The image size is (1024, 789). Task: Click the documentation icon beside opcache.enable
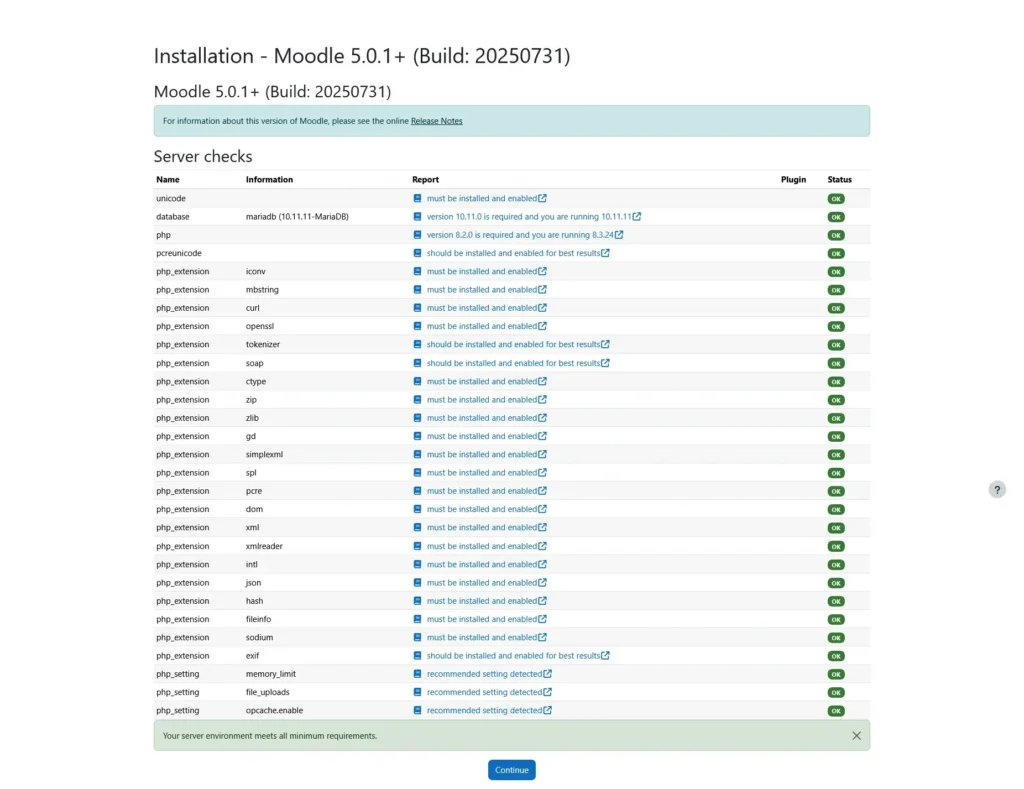click(x=417, y=710)
